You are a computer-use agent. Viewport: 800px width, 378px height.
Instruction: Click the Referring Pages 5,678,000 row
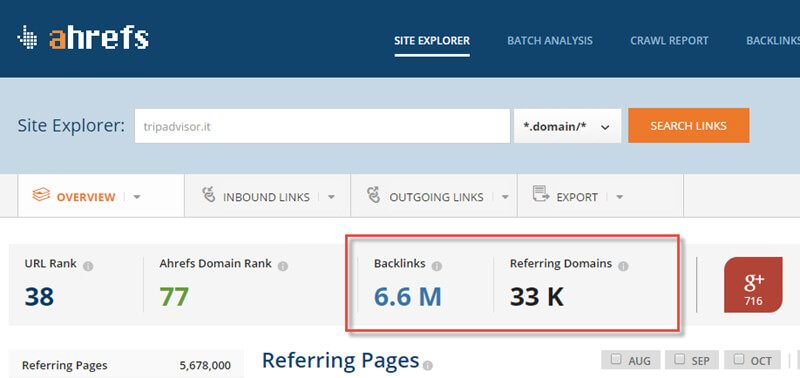[x=127, y=365]
